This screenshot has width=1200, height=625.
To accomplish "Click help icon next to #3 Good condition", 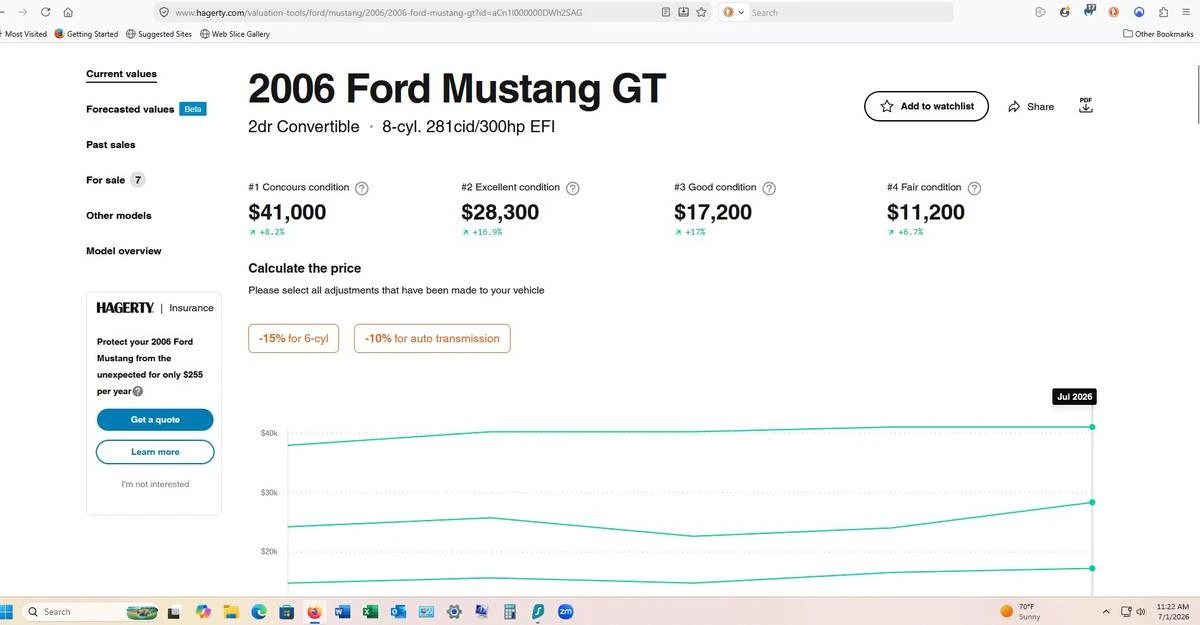I will [769, 188].
